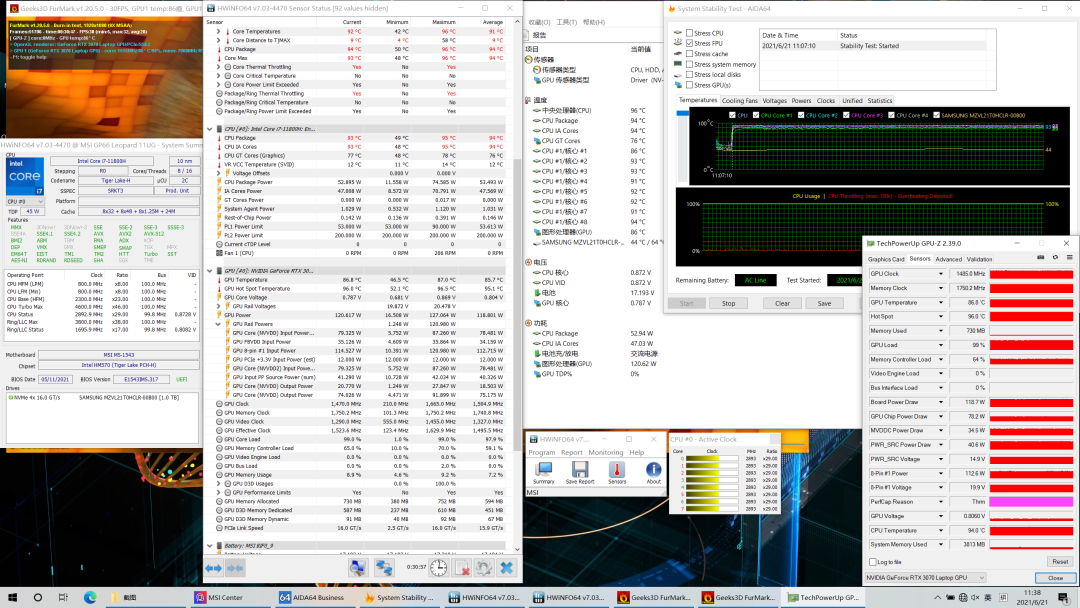
Task: Switch to the Cooling Fans tab
Action: tap(739, 100)
